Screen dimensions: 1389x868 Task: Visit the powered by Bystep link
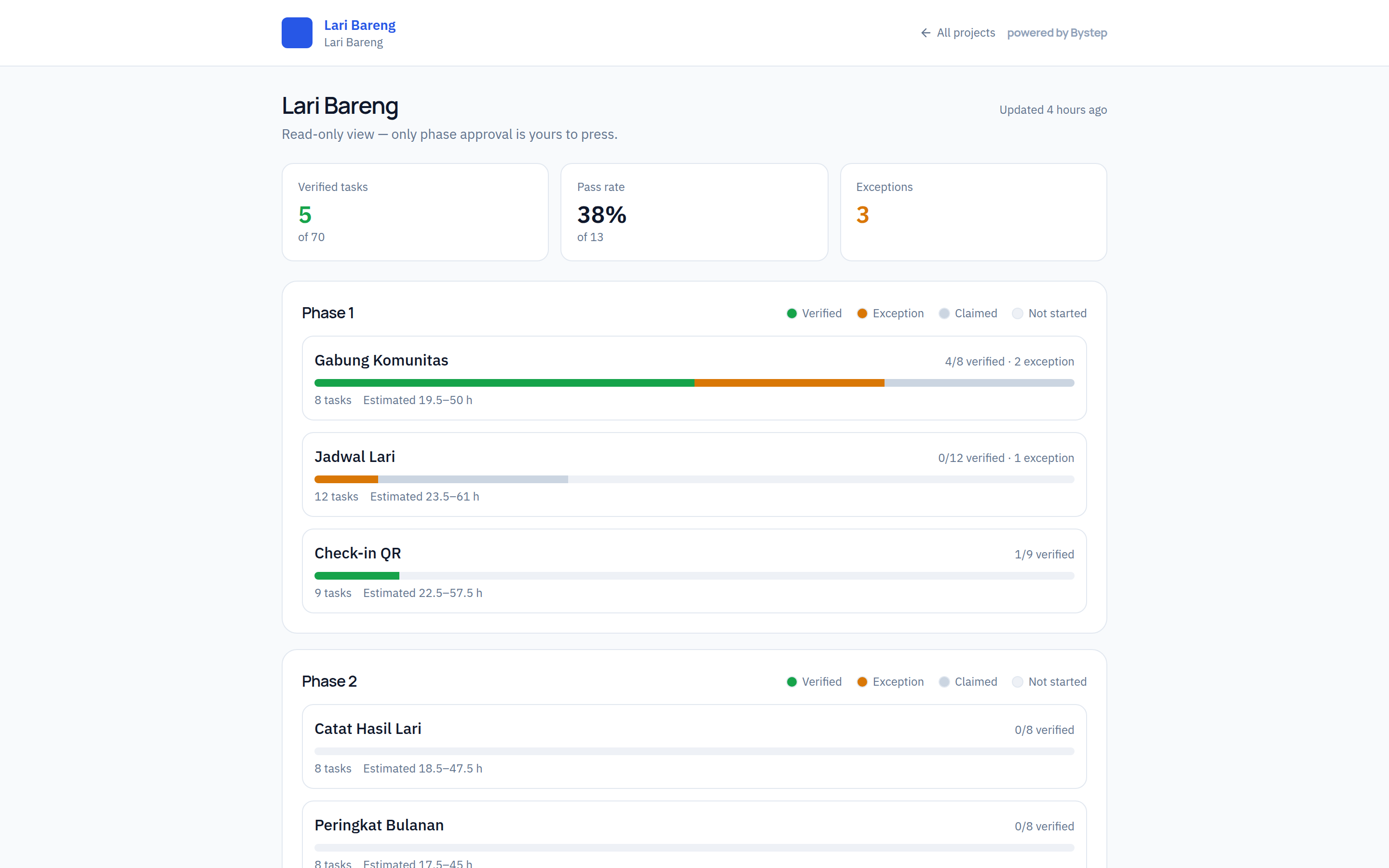(1057, 33)
